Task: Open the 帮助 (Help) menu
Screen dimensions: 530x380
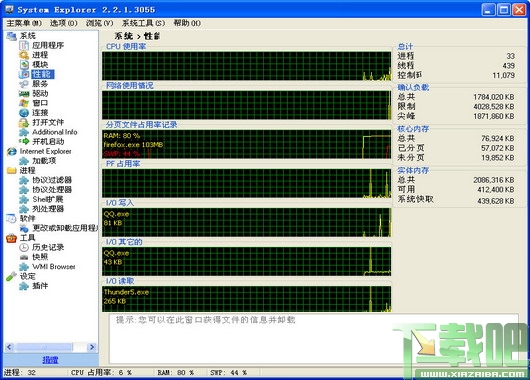Action: [x=187, y=23]
